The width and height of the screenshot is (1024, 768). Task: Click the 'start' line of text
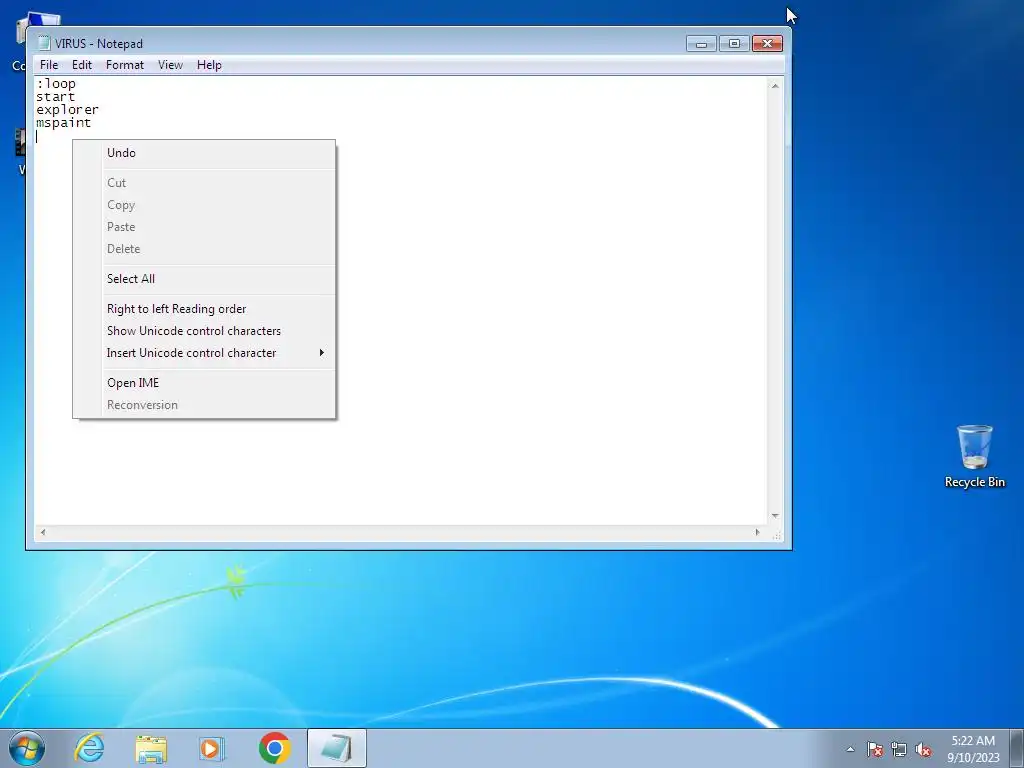(x=56, y=97)
